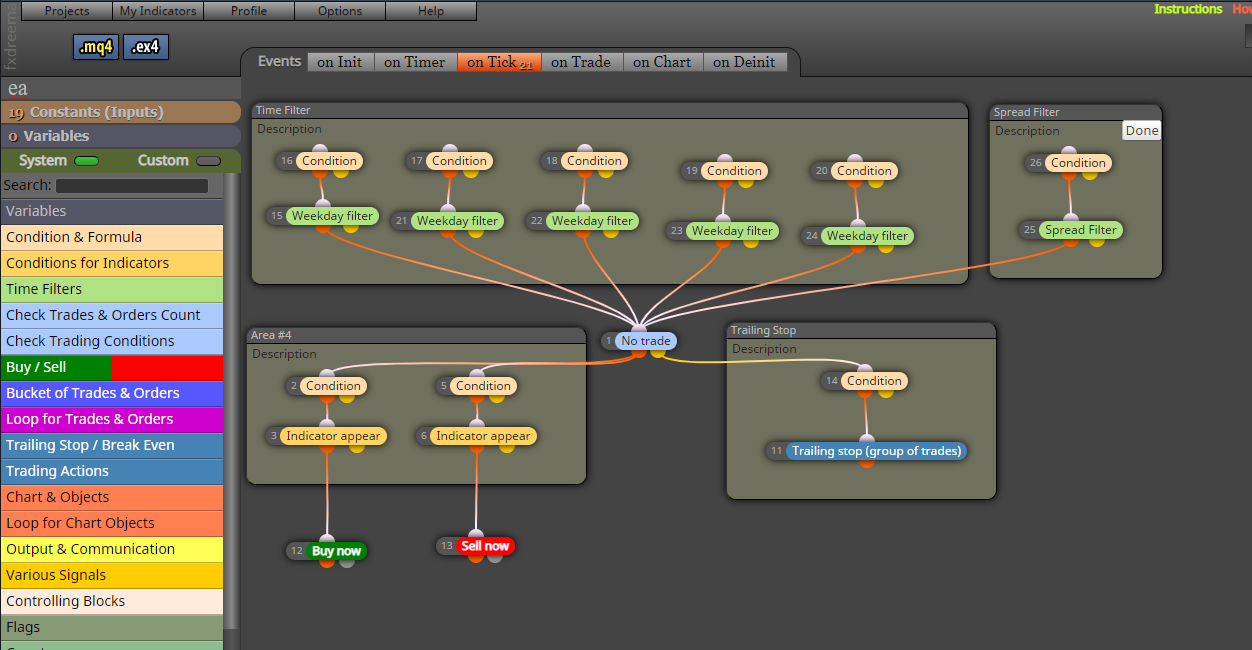The image size is (1252, 650).
Task: Select the Trailing stop (group of trades) block
Action: [x=877, y=451]
